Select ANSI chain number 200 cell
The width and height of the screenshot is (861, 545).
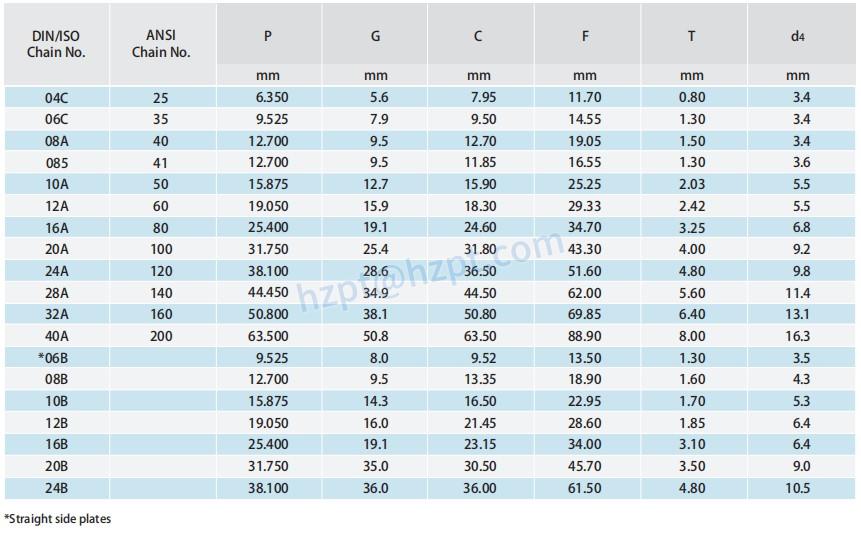coord(161,336)
